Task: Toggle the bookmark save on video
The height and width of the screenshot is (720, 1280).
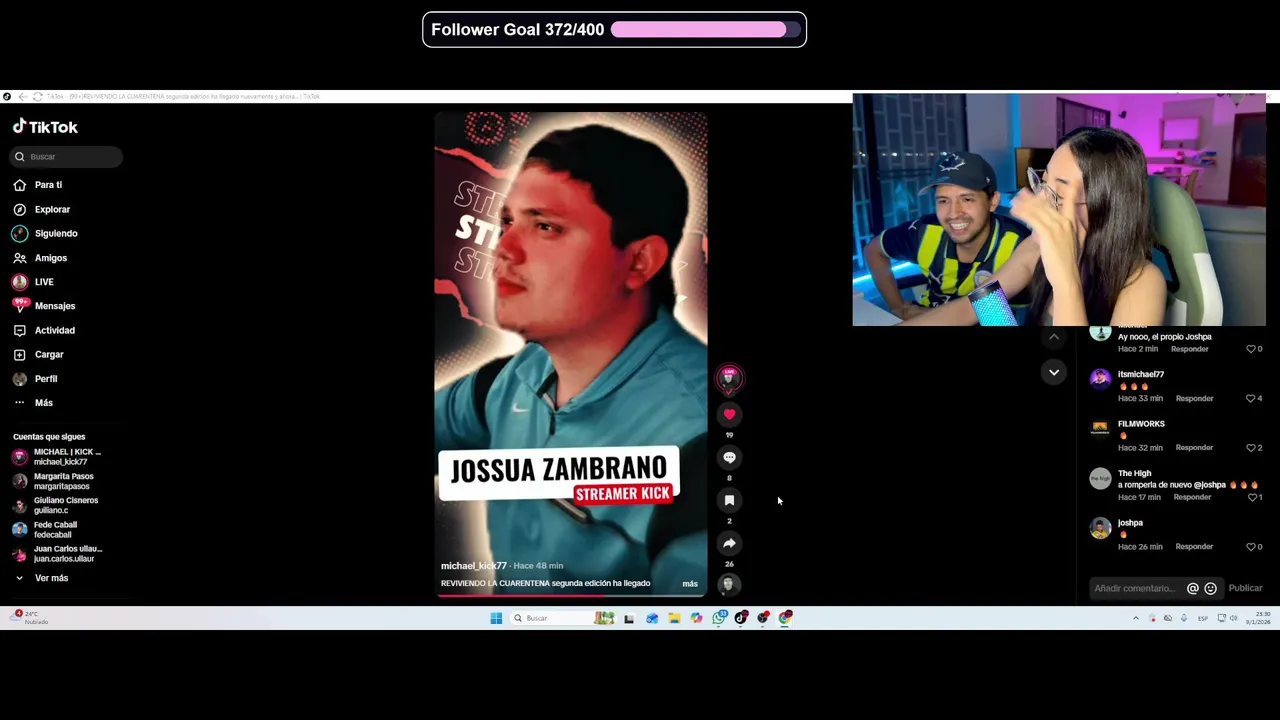Action: (x=729, y=500)
